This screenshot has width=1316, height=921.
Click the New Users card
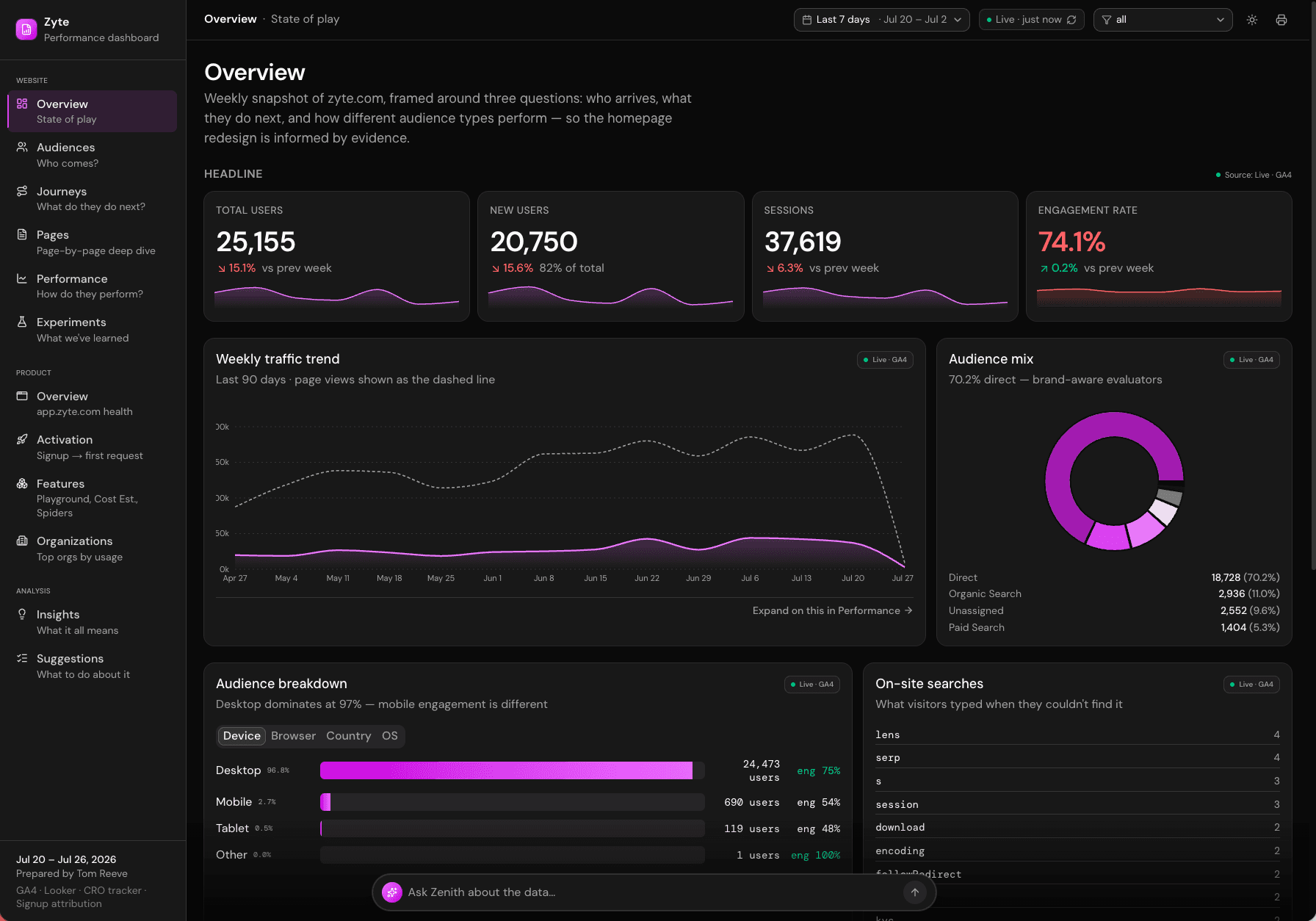coord(610,256)
